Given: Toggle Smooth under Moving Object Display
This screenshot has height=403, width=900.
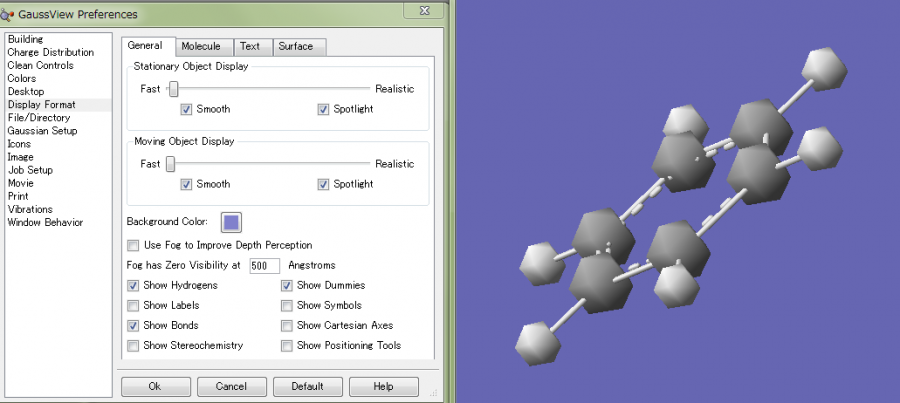Looking at the screenshot, I should [186, 185].
